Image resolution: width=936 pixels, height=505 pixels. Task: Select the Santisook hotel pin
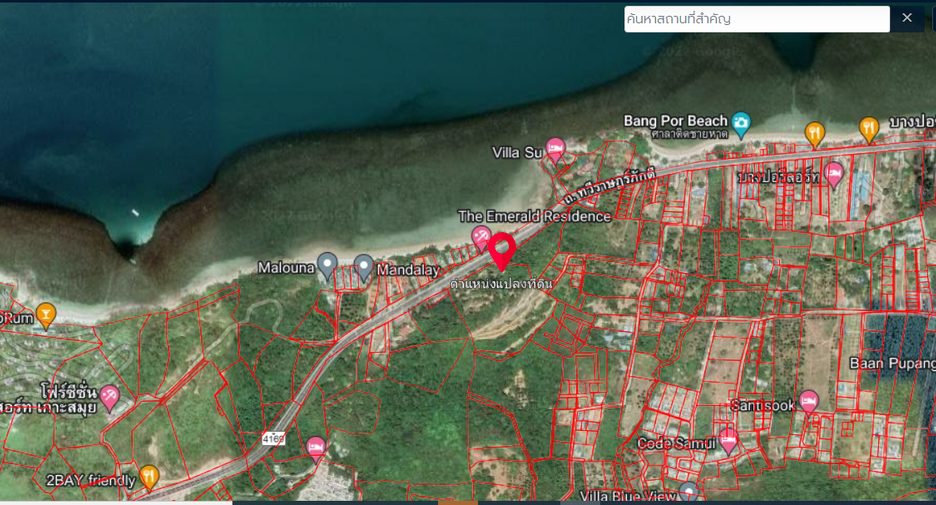(809, 403)
